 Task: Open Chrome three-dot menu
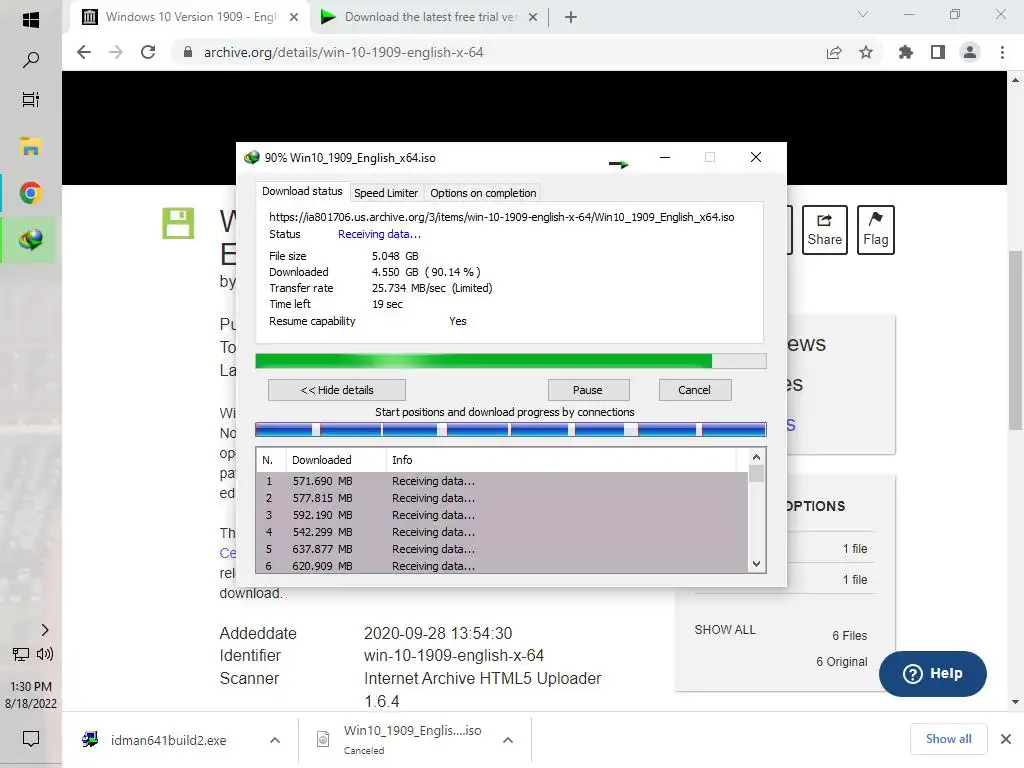1002,52
